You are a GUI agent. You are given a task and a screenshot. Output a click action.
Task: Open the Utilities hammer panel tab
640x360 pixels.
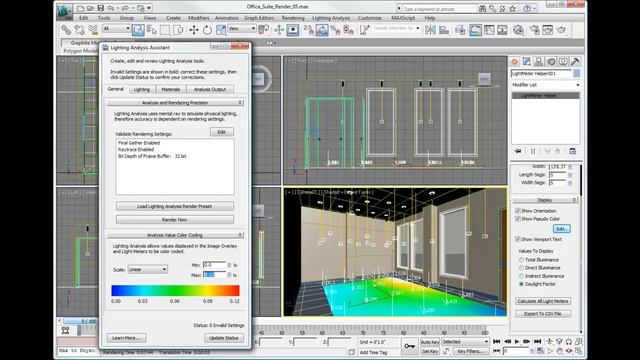(575, 62)
